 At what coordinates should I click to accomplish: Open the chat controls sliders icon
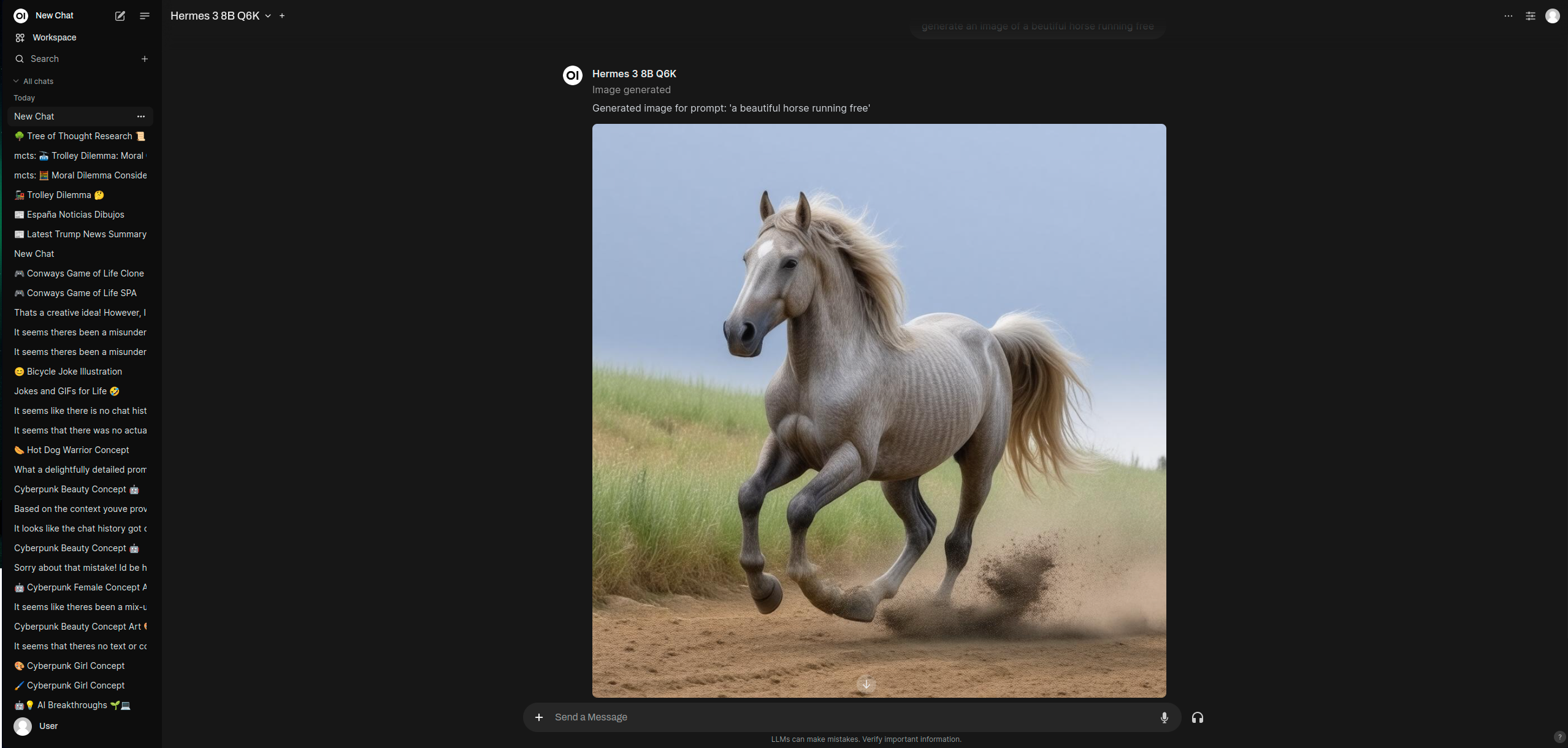(1531, 16)
